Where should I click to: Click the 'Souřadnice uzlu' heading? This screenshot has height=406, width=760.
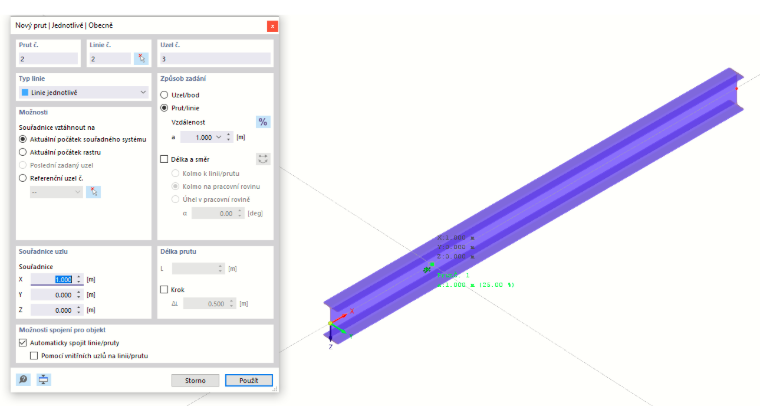(x=43, y=251)
